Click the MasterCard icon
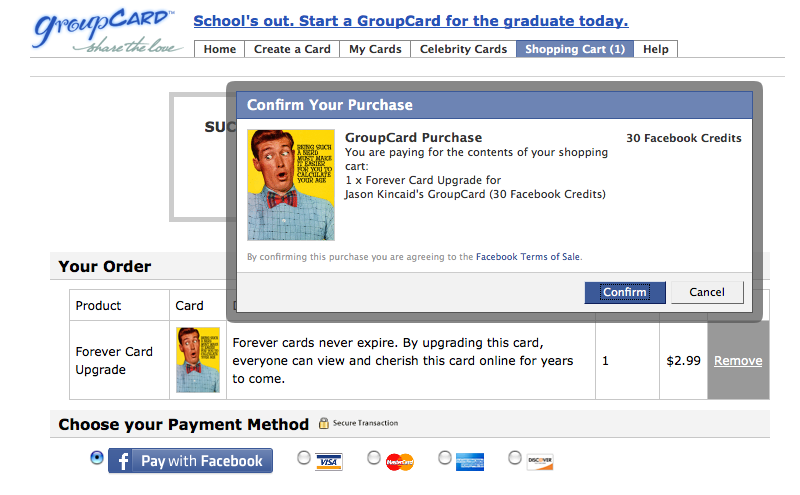800x495 pixels. pos(399,461)
